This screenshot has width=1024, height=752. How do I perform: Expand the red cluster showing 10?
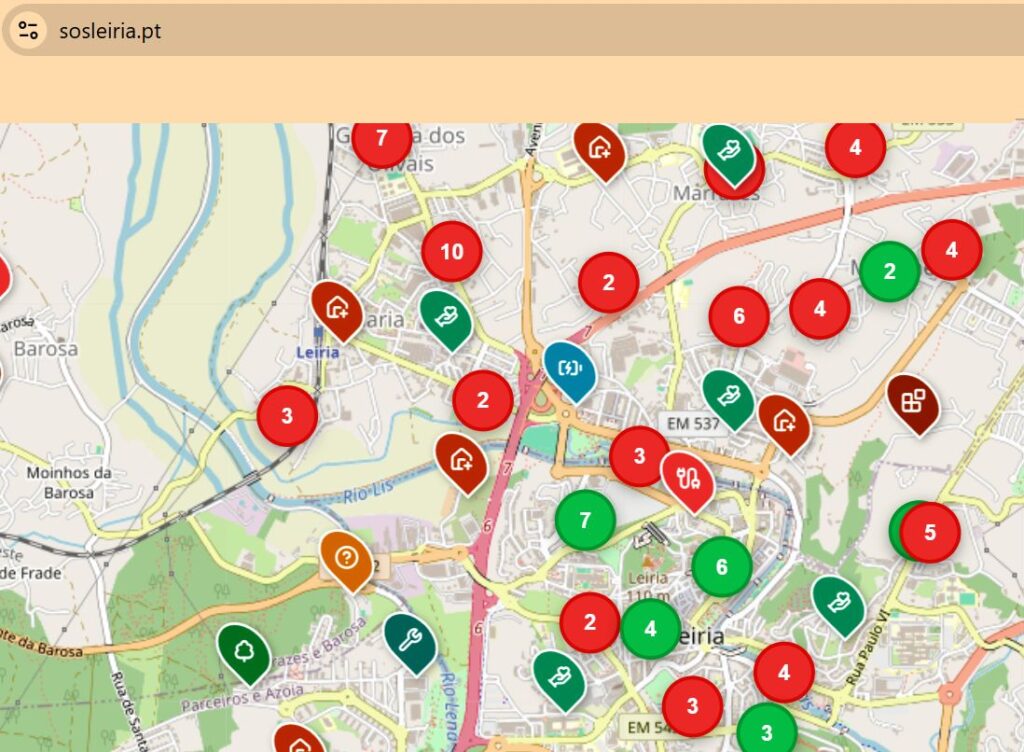point(452,252)
